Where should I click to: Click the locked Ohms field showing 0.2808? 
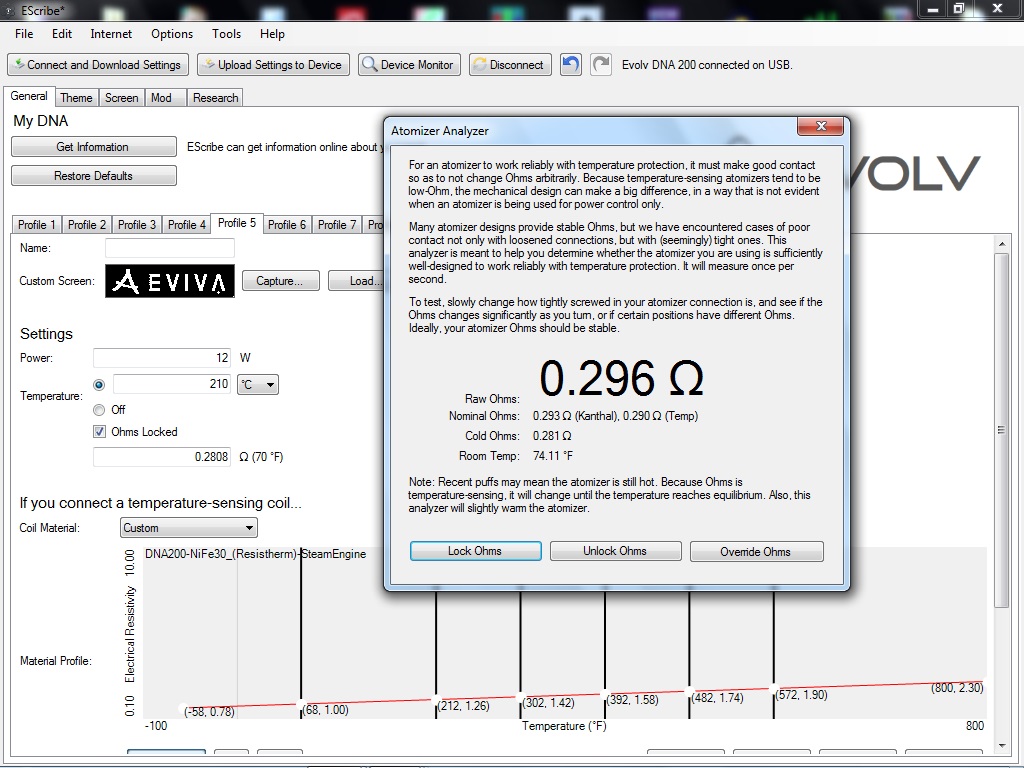pyautogui.click(x=162, y=456)
